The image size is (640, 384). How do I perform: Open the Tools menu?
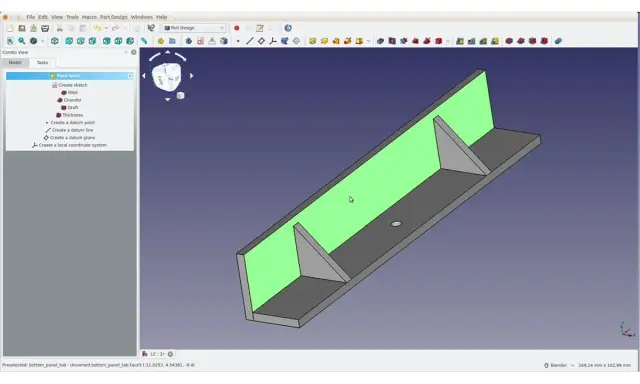click(x=72, y=17)
